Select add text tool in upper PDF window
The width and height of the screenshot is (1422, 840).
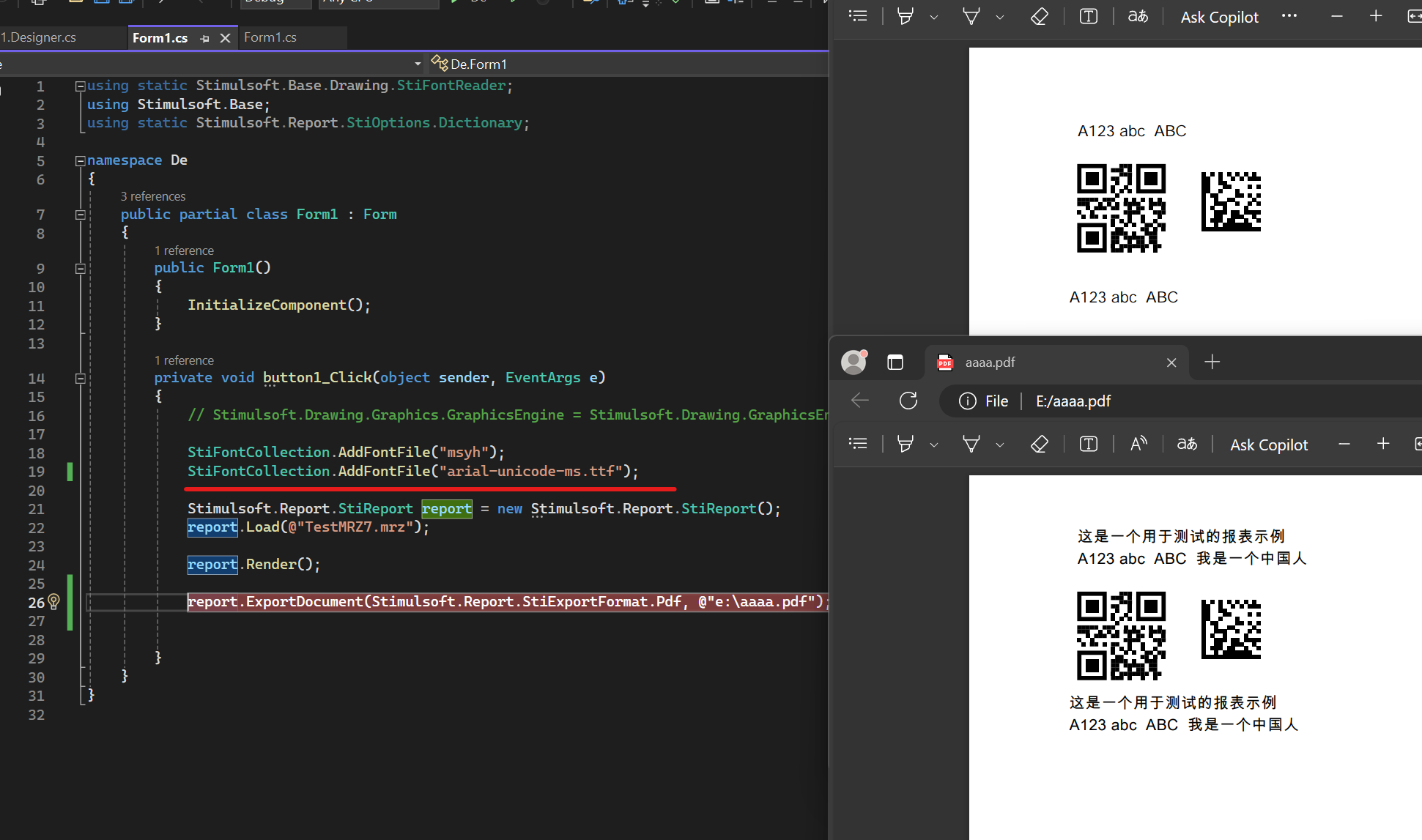[1089, 16]
